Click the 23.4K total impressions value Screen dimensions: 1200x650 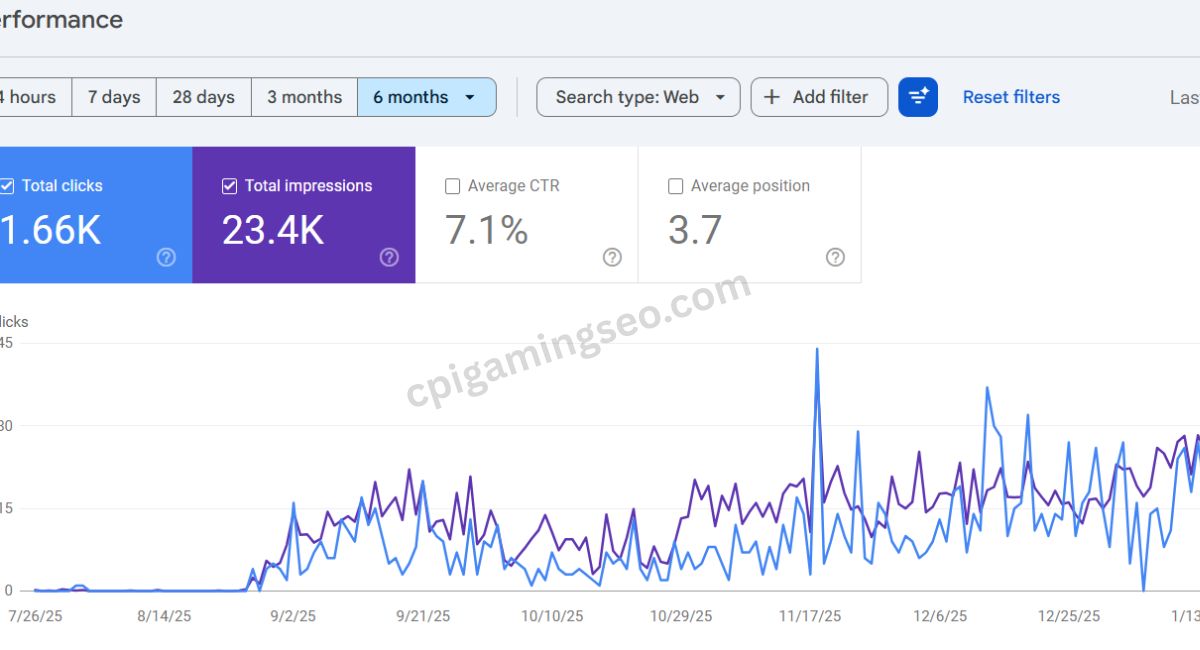273,230
